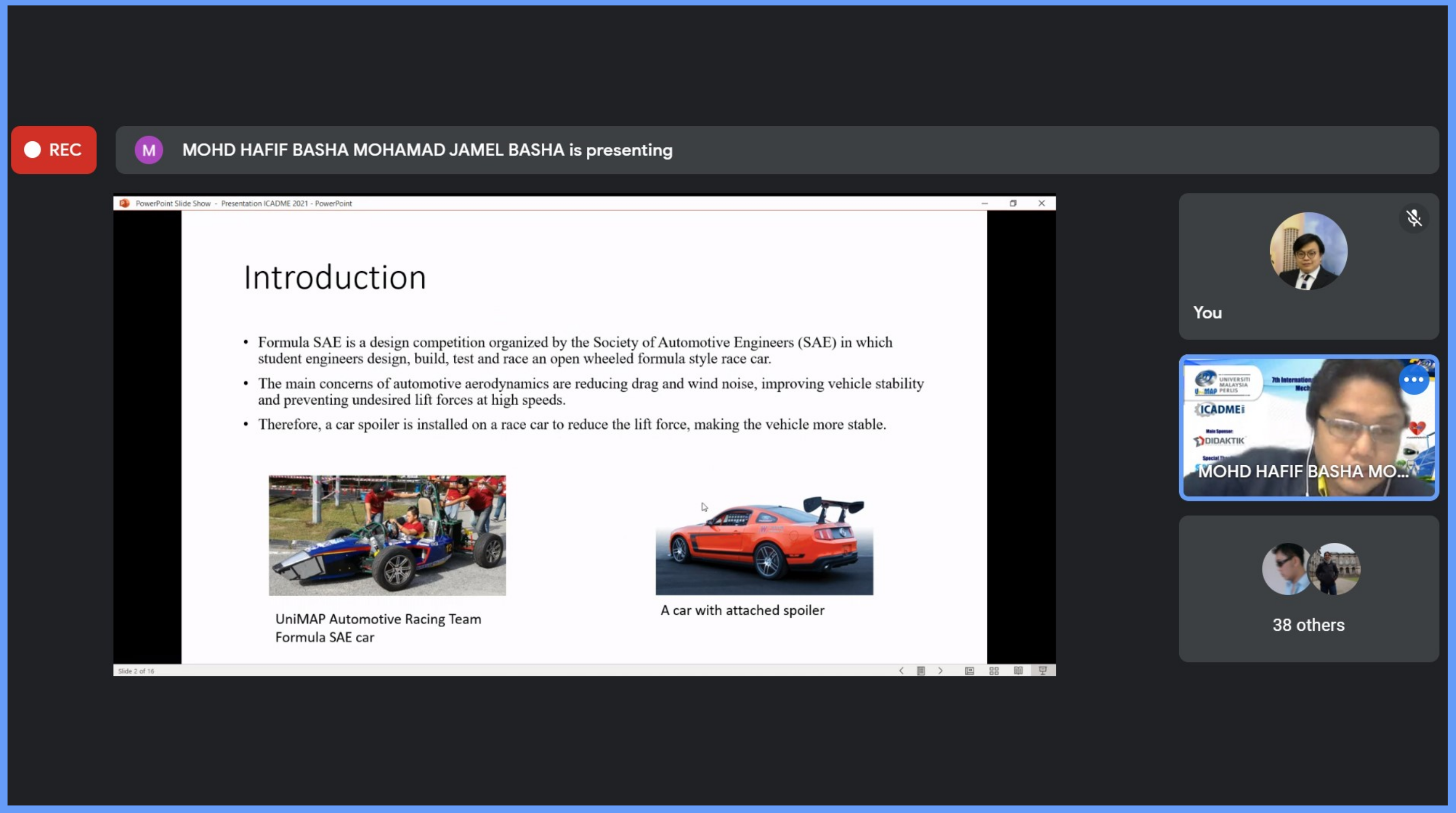Image resolution: width=1456 pixels, height=813 pixels.
Task: Go to next slide arrow
Action: [x=941, y=671]
